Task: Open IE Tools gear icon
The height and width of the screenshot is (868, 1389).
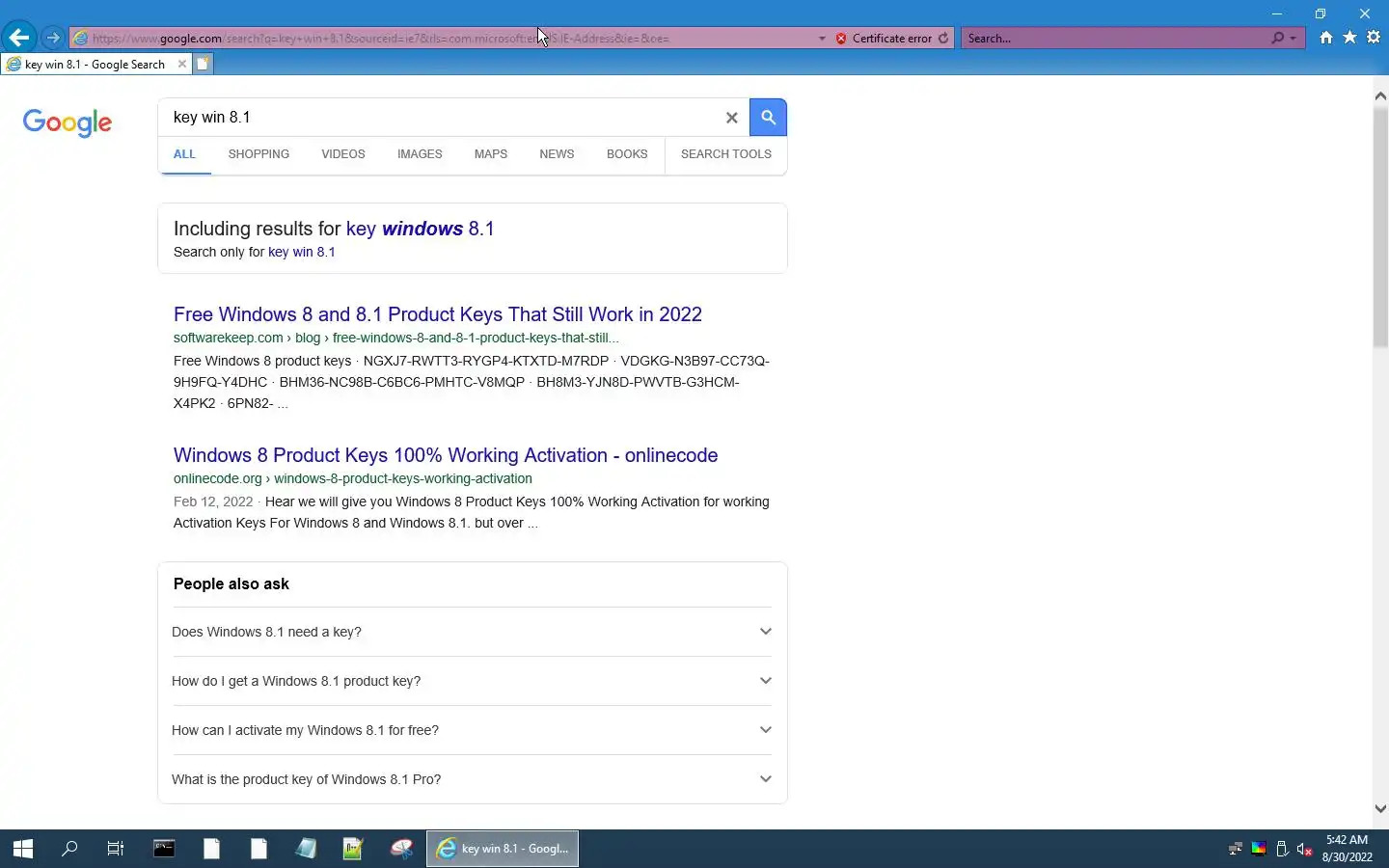Action: [x=1374, y=38]
